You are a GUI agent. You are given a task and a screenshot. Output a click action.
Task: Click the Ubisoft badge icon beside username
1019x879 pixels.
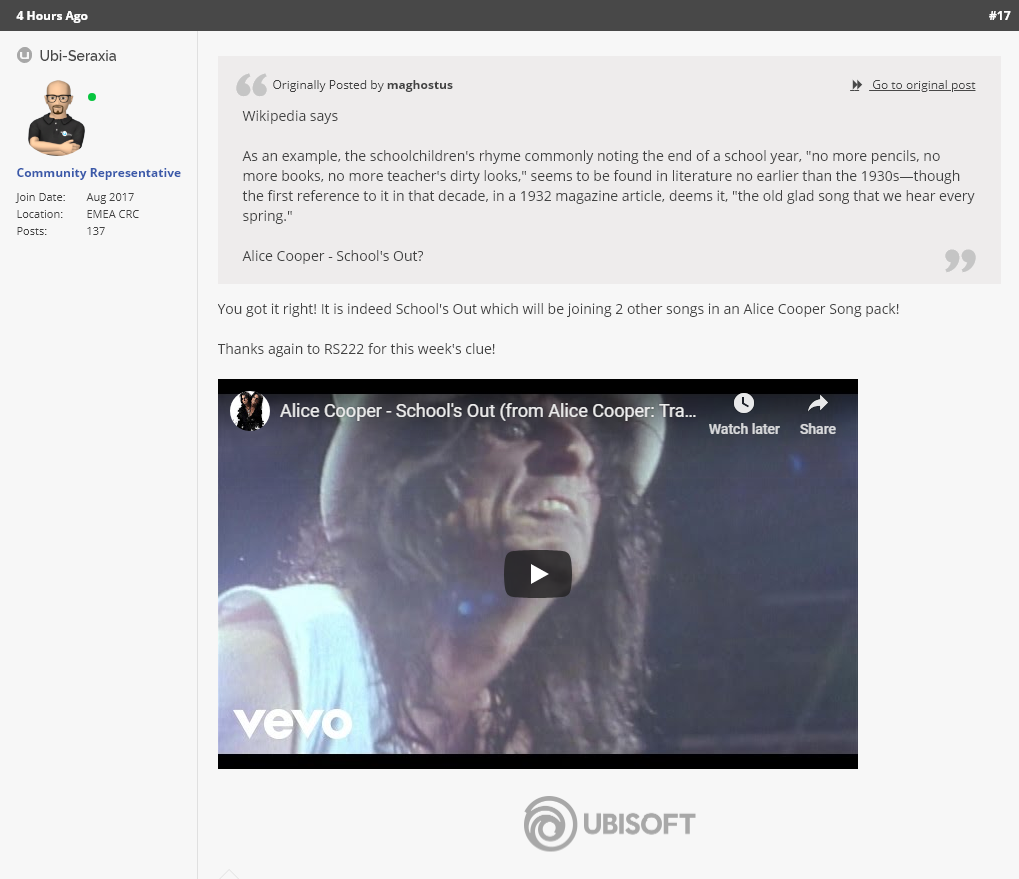tap(25, 55)
